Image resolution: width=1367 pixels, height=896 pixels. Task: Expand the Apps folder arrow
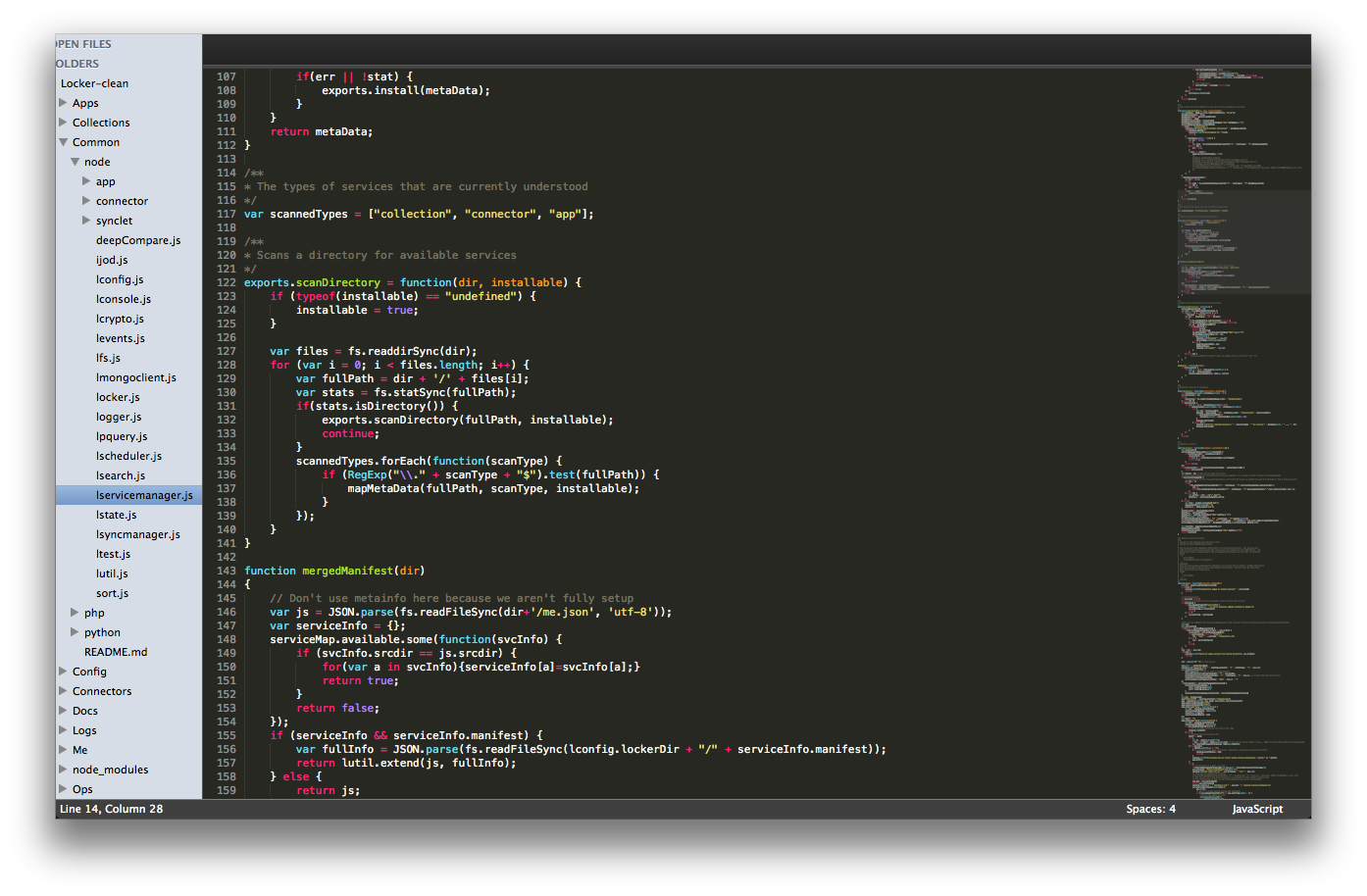pyautogui.click(x=63, y=103)
